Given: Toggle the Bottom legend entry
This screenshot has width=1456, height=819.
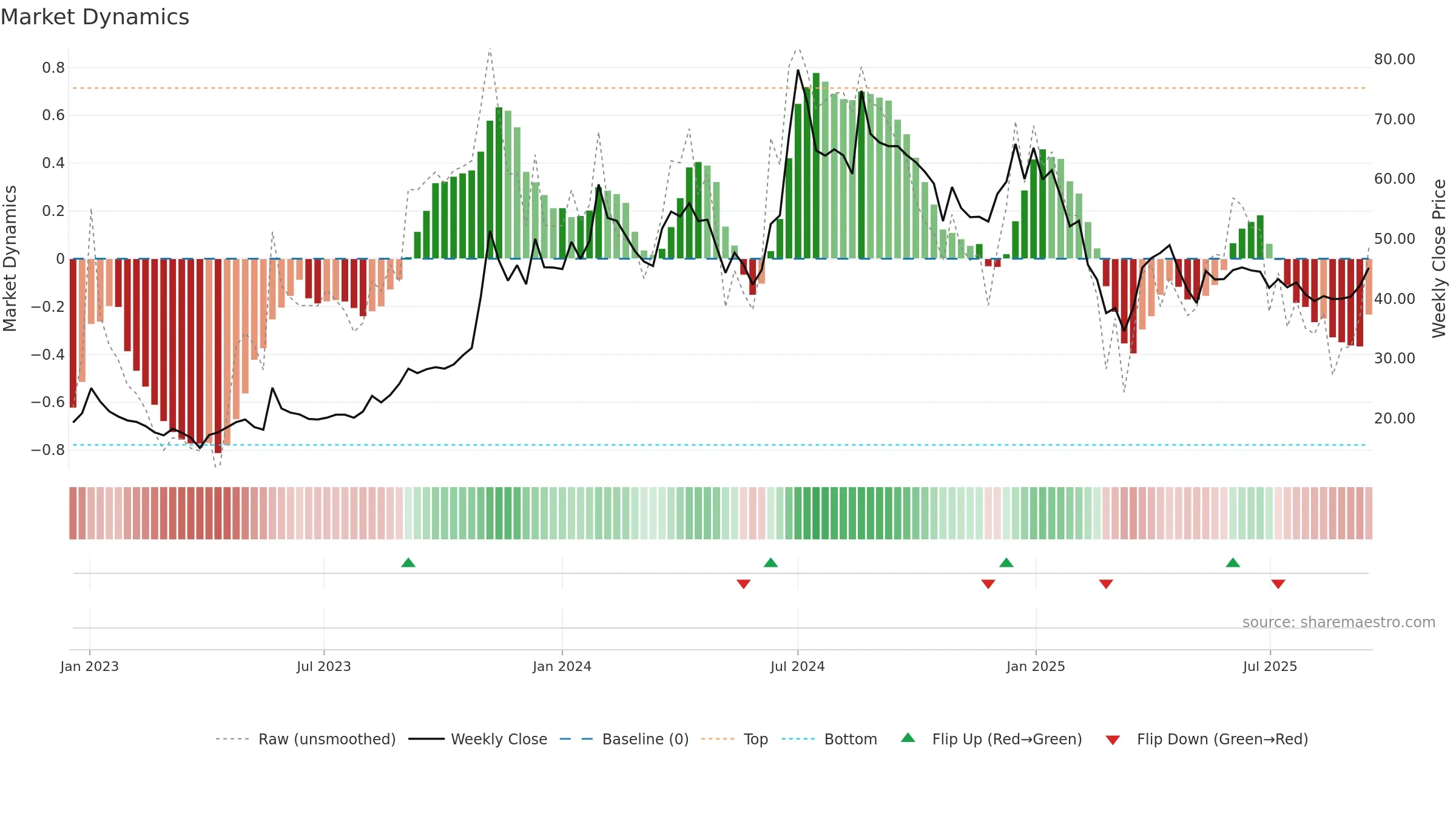Looking at the screenshot, I should pyautogui.click(x=829, y=739).
